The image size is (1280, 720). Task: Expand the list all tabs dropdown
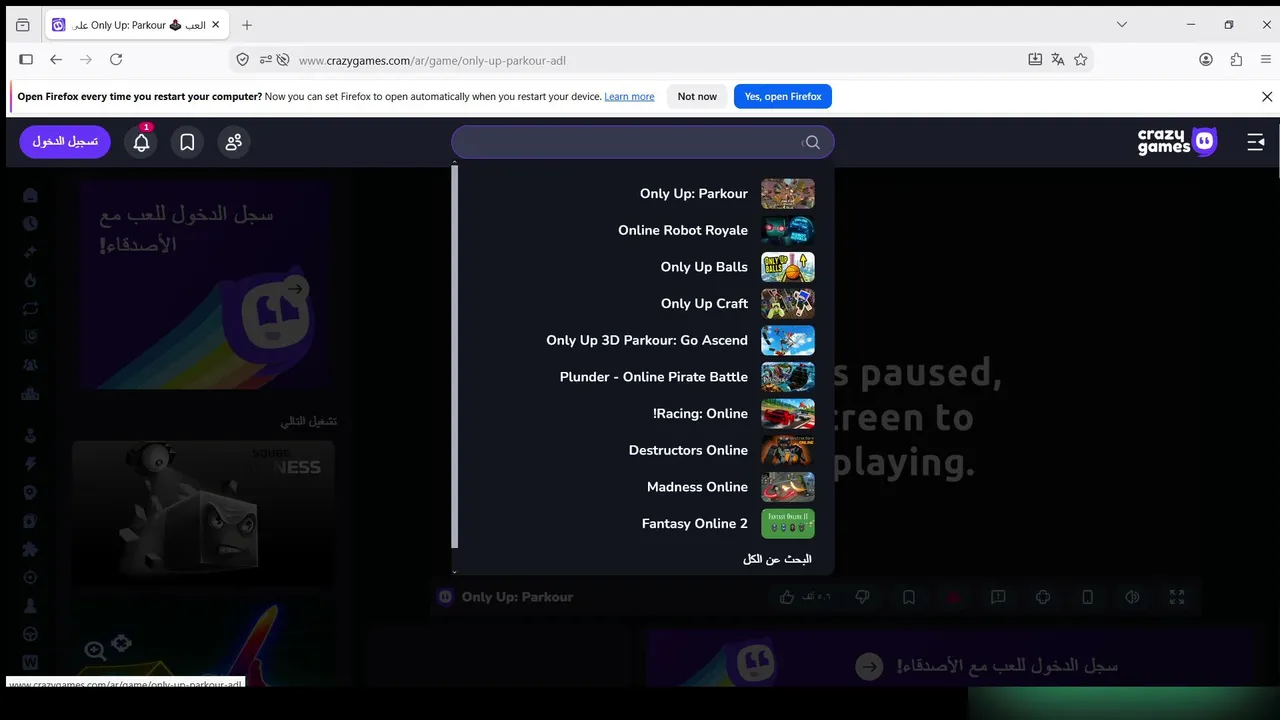tap(1122, 25)
